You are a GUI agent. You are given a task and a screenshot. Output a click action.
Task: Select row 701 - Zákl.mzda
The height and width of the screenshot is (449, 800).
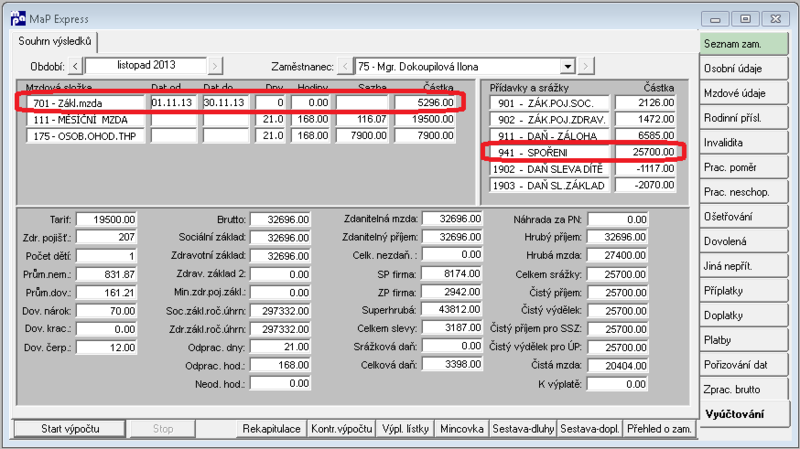(240, 103)
